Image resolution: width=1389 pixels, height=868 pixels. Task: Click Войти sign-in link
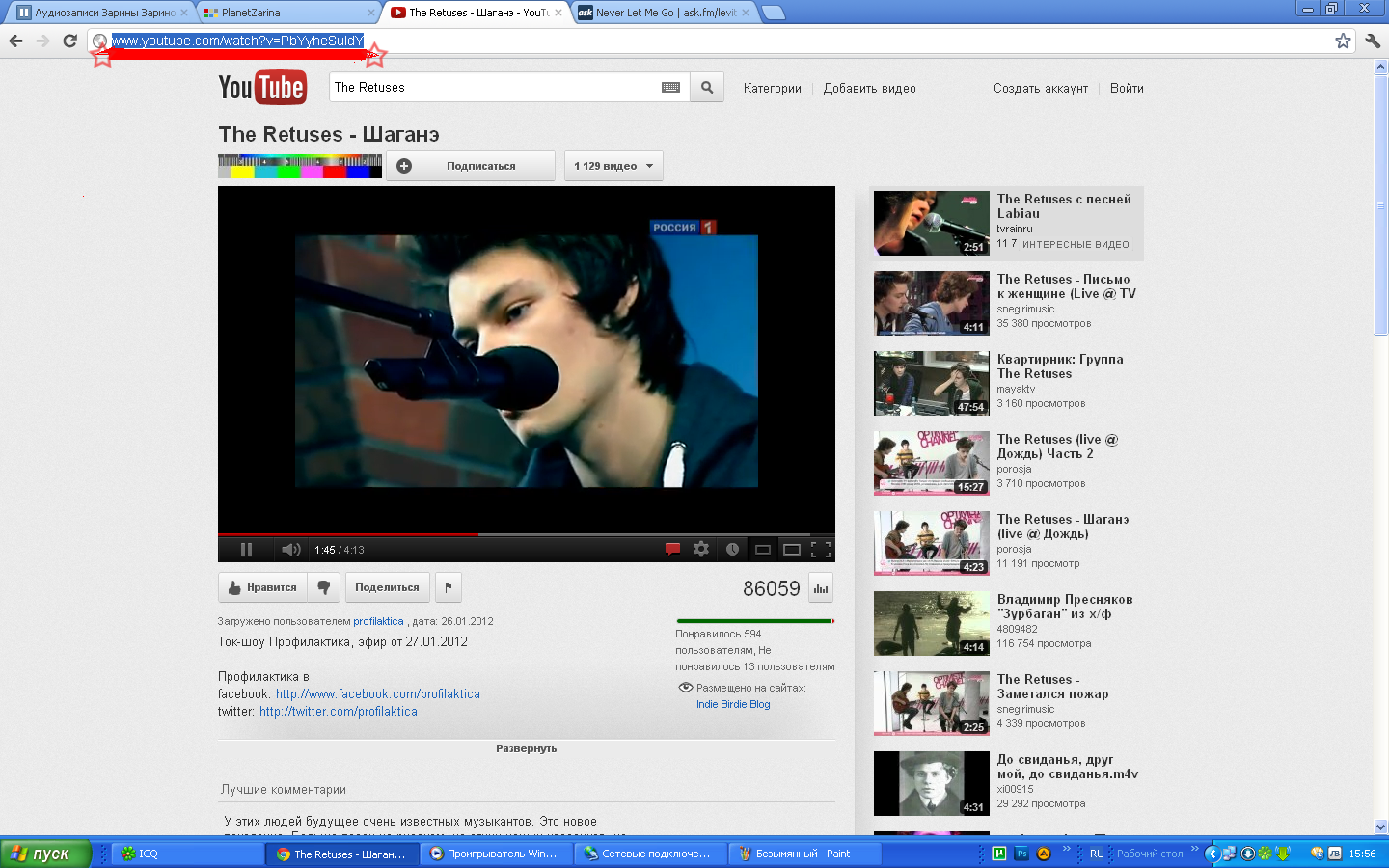coord(1127,88)
